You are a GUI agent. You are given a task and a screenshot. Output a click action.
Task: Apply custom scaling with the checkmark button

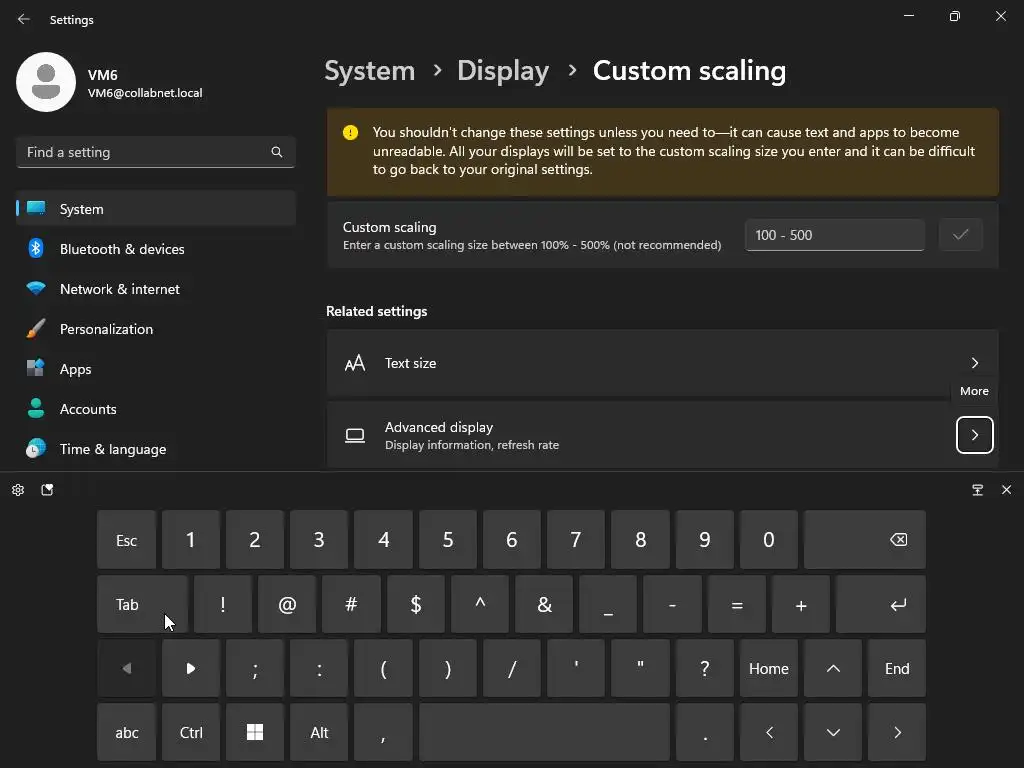coord(960,235)
